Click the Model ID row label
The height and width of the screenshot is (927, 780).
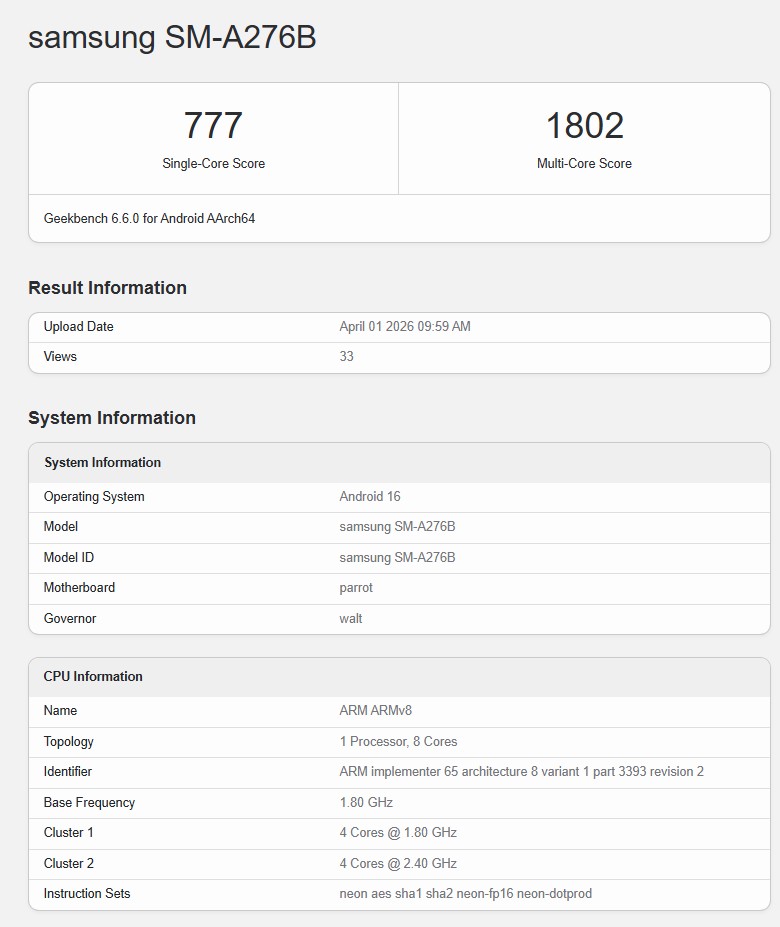tap(69, 558)
